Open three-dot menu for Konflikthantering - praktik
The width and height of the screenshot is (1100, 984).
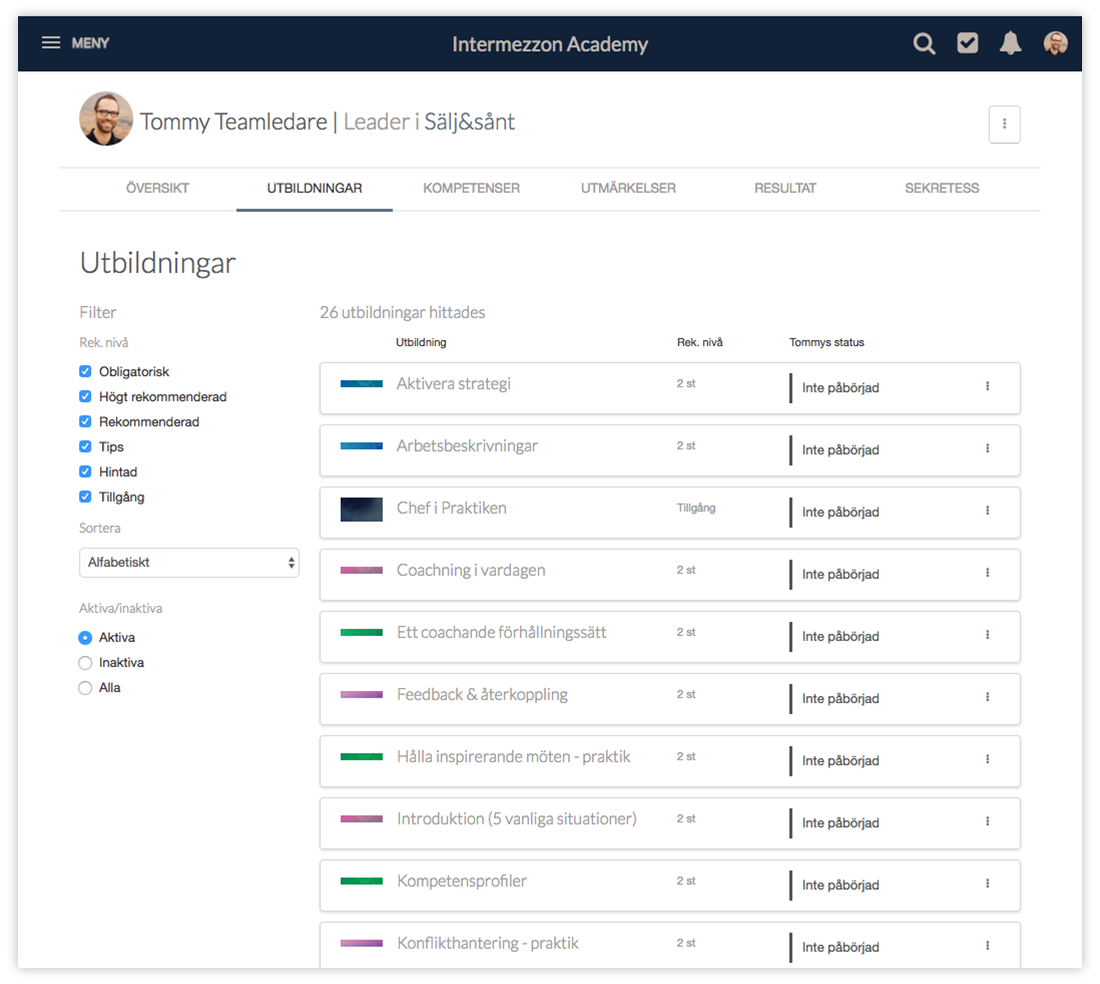coord(987,945)
